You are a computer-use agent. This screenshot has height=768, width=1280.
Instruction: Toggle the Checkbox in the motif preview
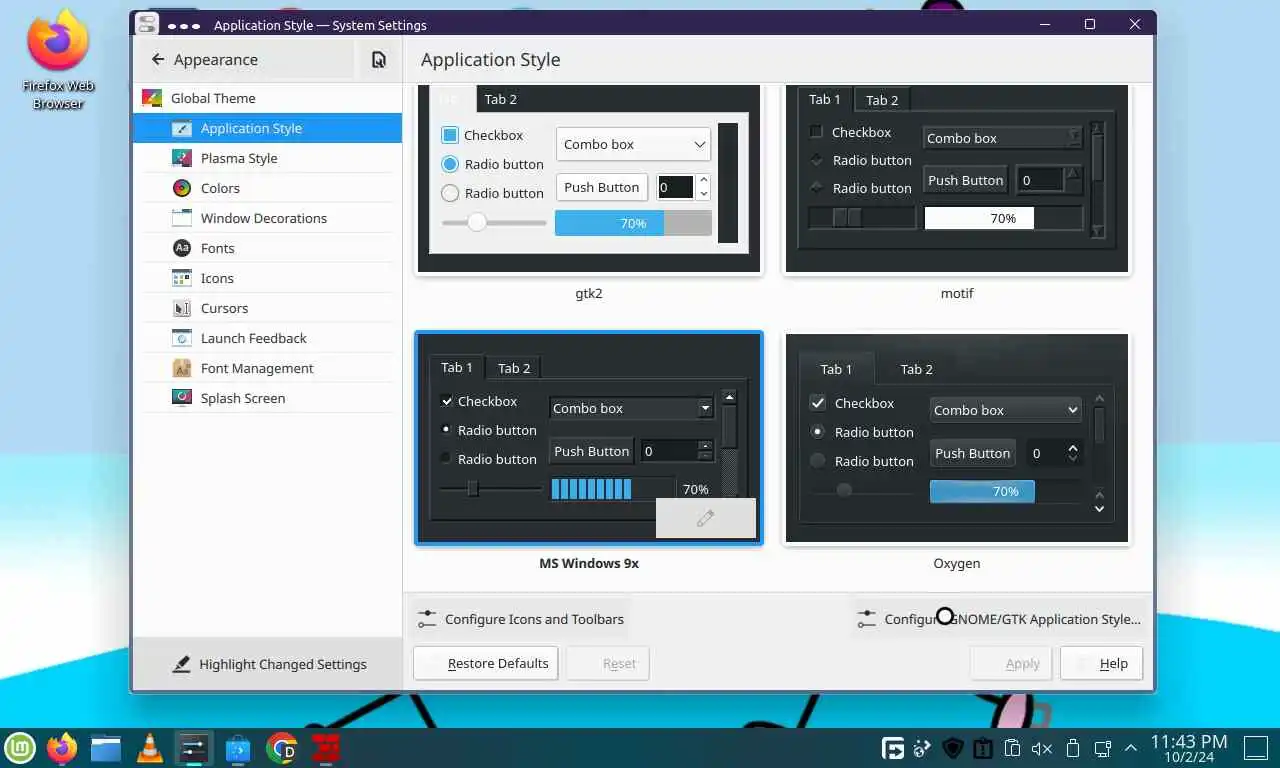click(x=816, y=132)
